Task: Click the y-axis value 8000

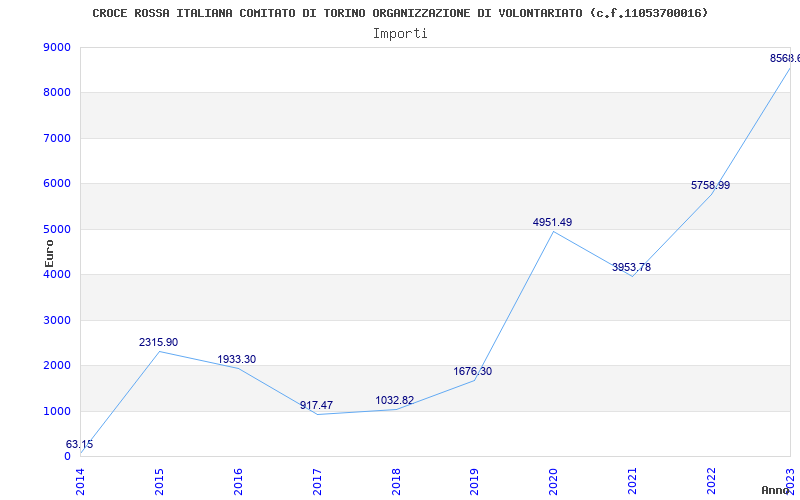Action: tap(57, 93)
